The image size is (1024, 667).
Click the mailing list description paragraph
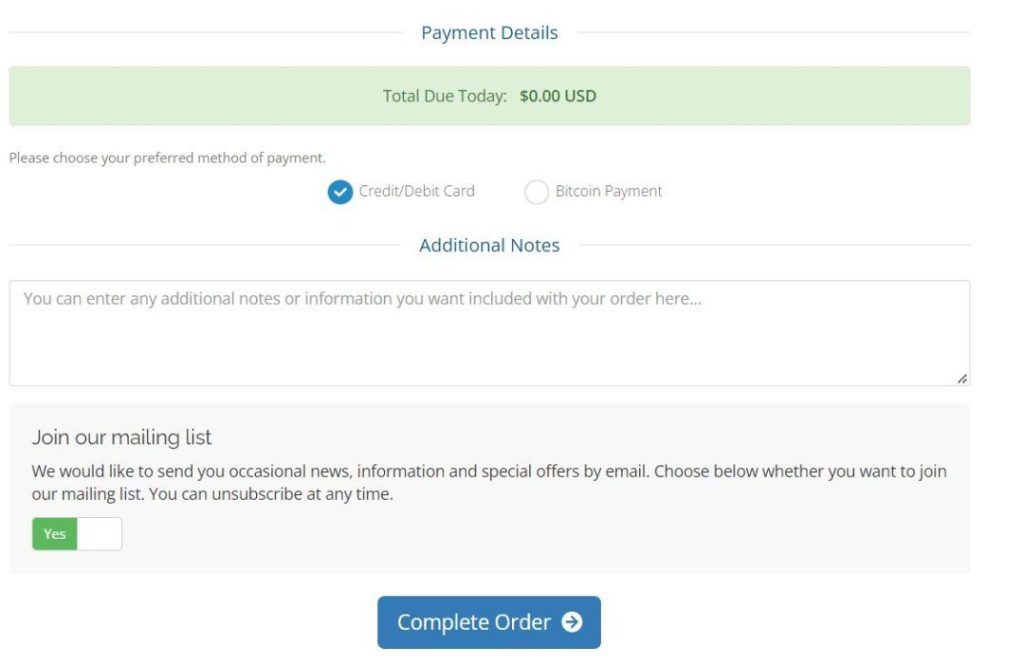pos(489,482)
